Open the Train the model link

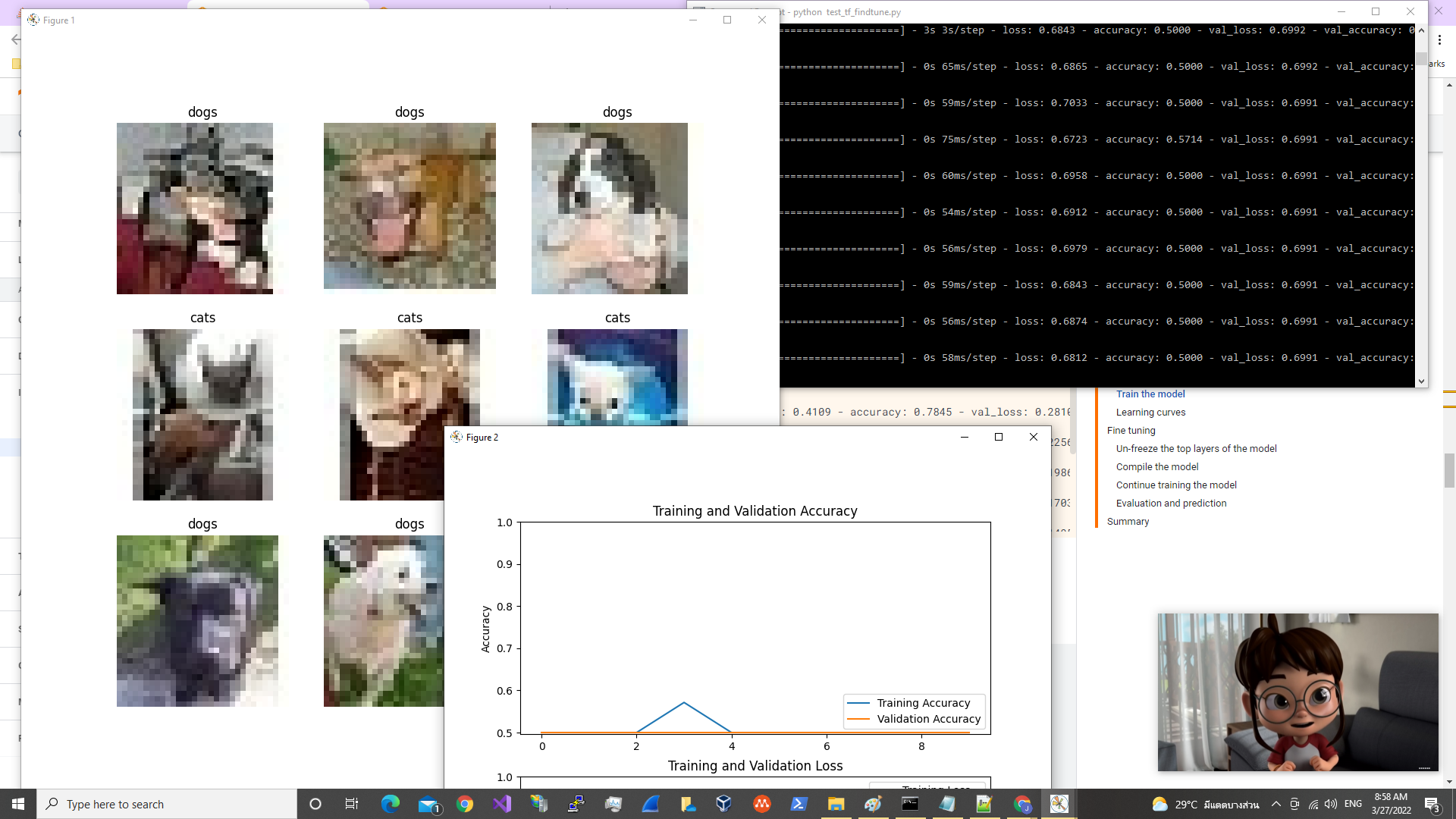click(x=1150, y=394)
